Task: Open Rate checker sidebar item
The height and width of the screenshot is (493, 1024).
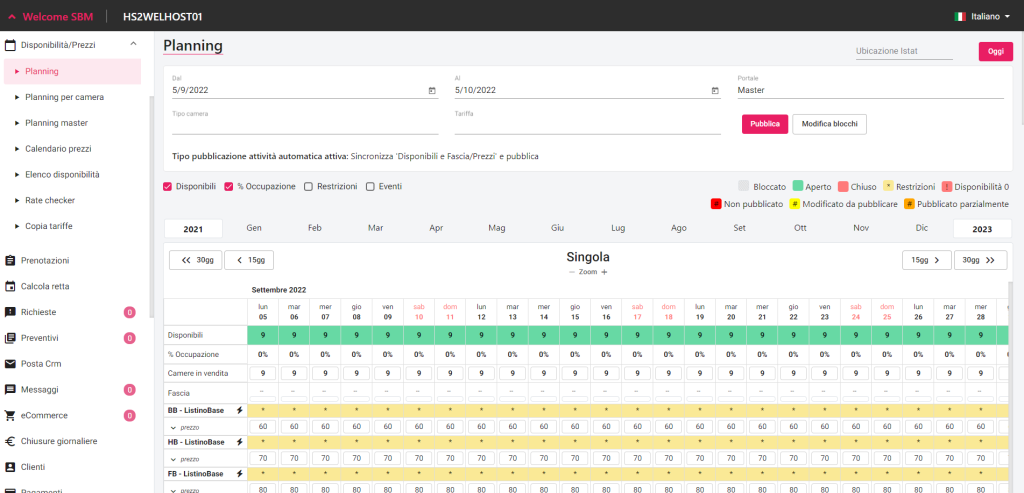Action: (50, 200)
